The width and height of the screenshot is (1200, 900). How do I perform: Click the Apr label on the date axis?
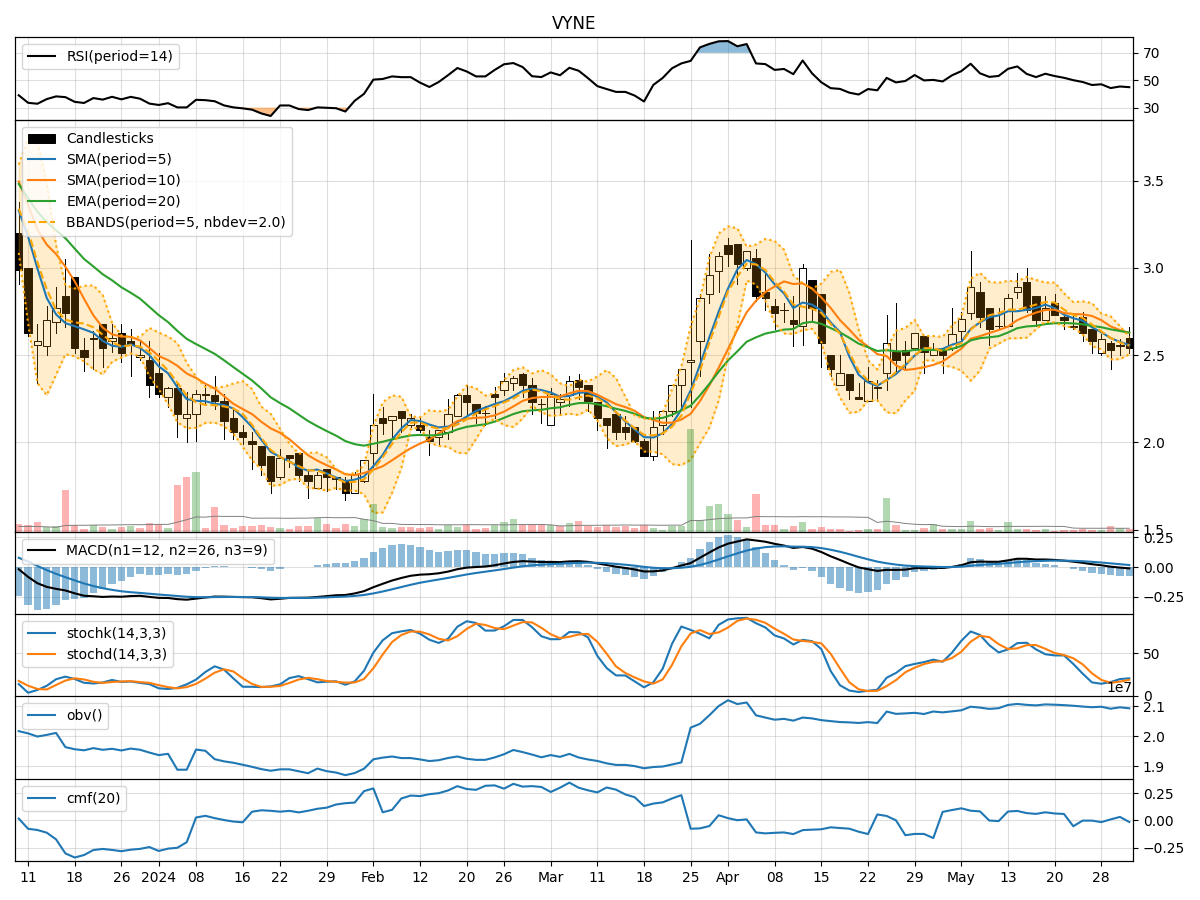coord(727,876)
